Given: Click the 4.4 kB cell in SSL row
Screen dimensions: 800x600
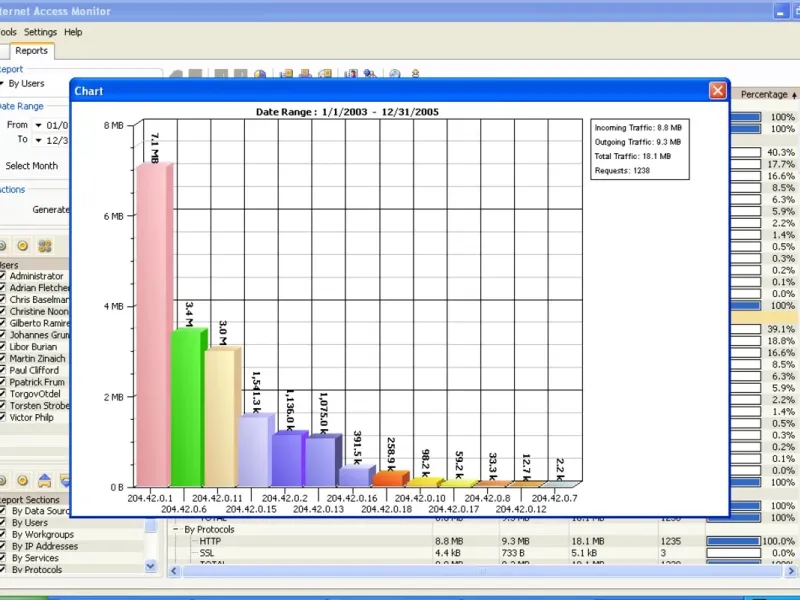Looking at the screenshot, I should 448,553.
